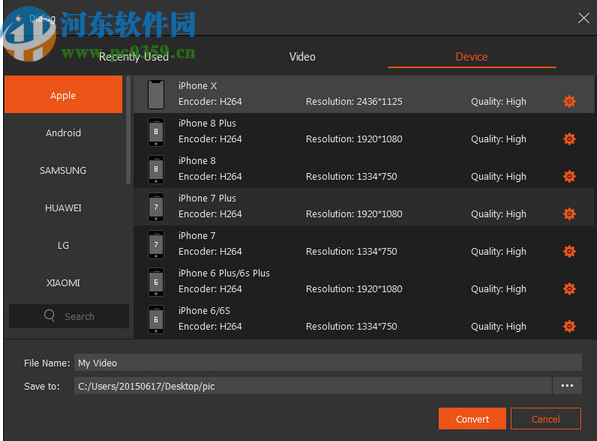Image resolution: width=597 pixels, height=441 pixels.
Task: Click iPhone 8 Plus Resolution: 1920*1080 text
Action: [x=354, y=139]
